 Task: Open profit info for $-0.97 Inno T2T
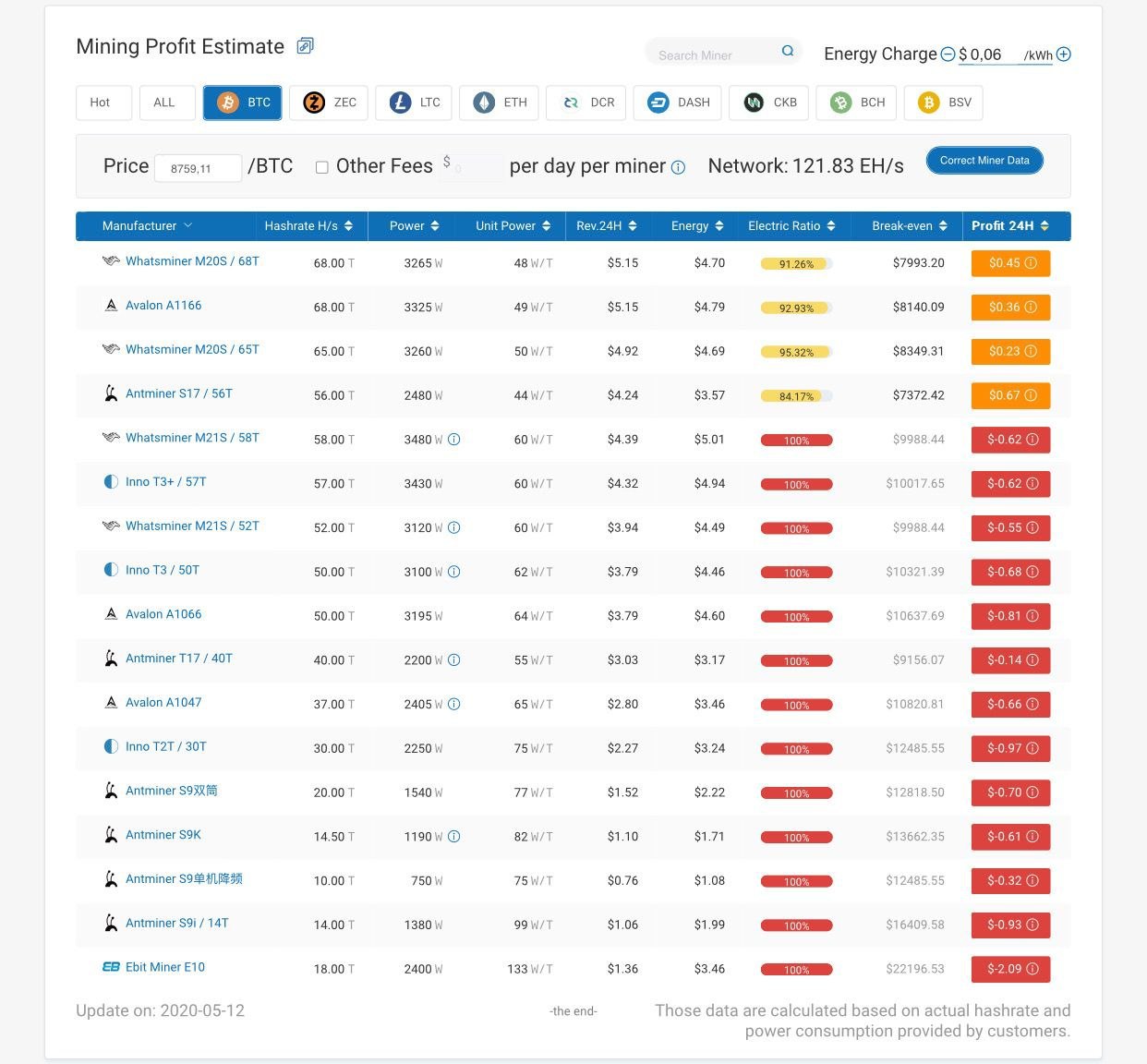click(1032, 748)
